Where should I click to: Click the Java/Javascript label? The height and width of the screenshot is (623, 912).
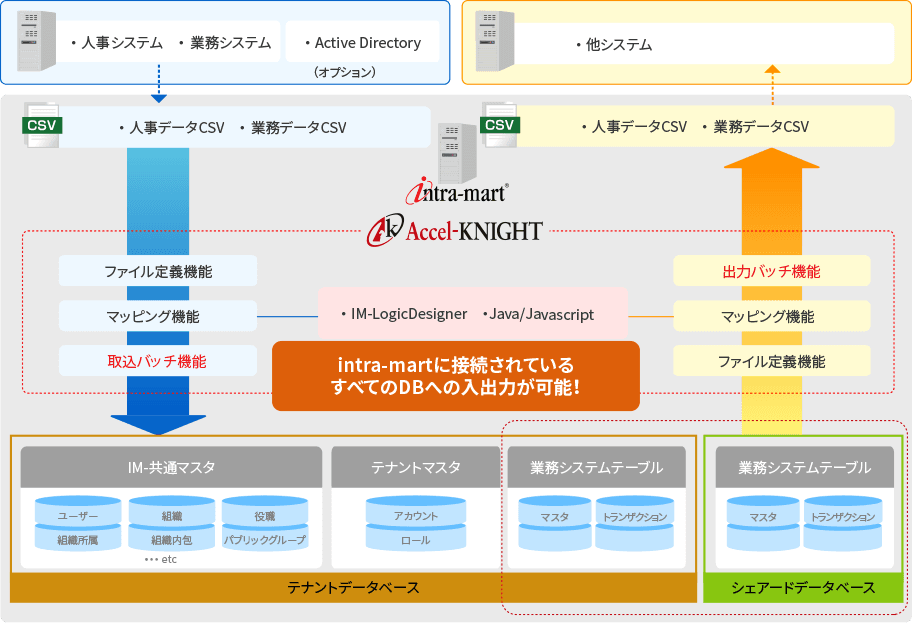click(542, 315)
